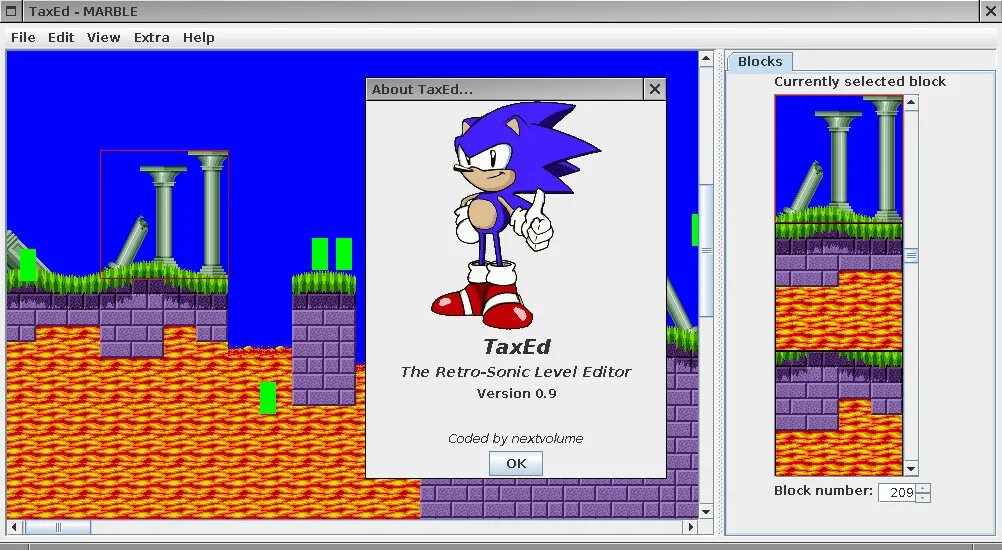Click the level view scroll up arrow
This screenshot has width=1002, height=550.
pos(705,59)
